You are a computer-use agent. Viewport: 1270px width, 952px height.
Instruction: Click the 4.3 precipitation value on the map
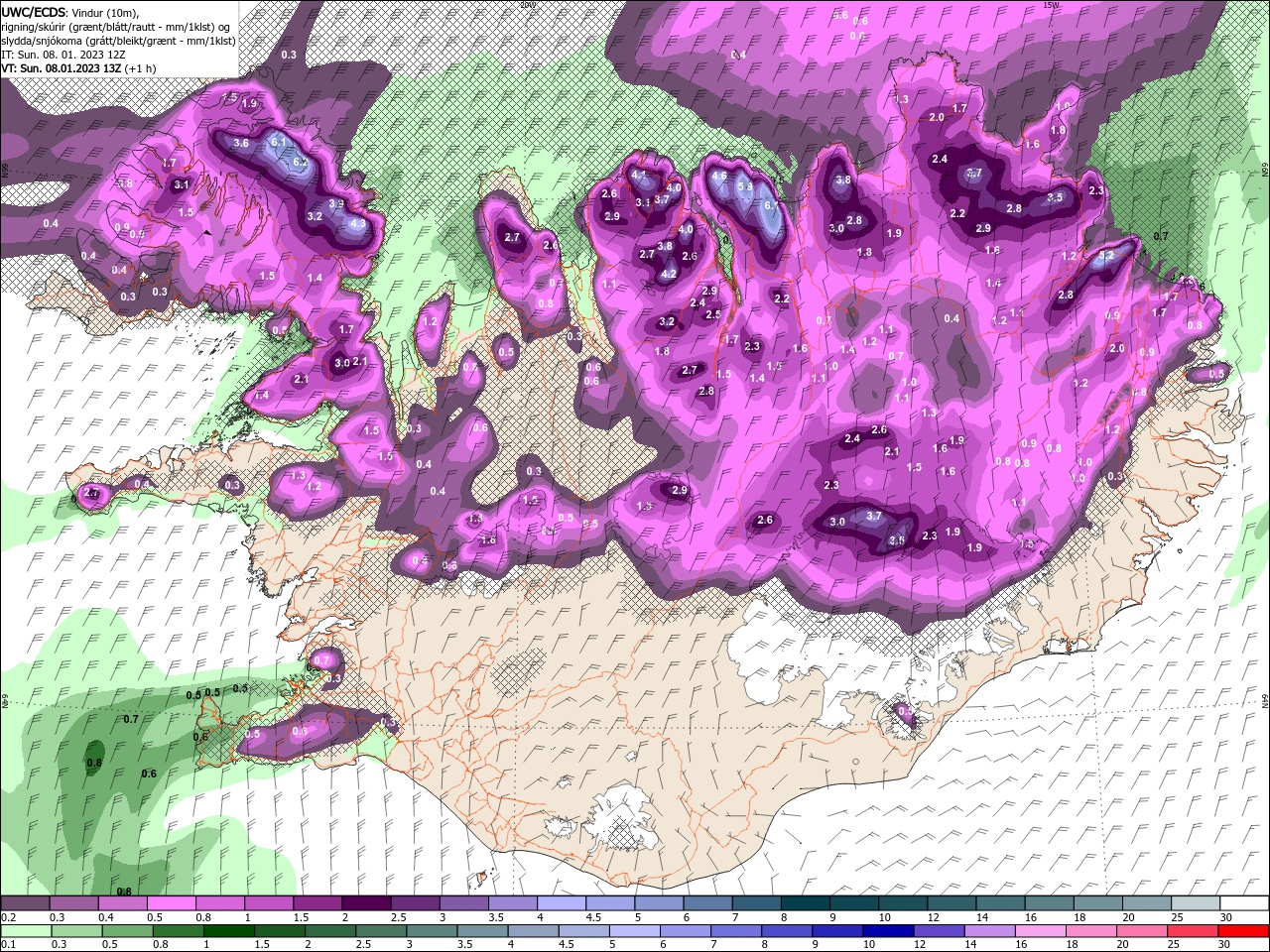[x=358, y=223]
